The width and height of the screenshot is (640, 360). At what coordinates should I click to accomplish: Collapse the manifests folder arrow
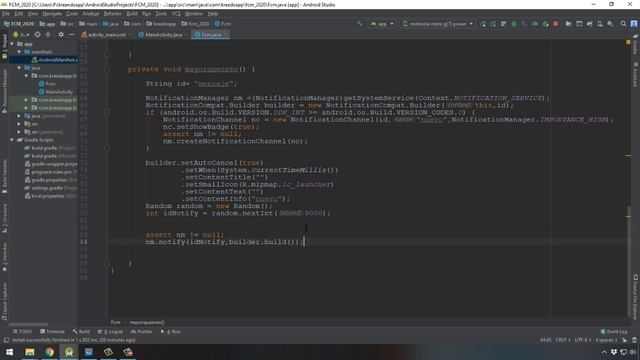[19, 52]
